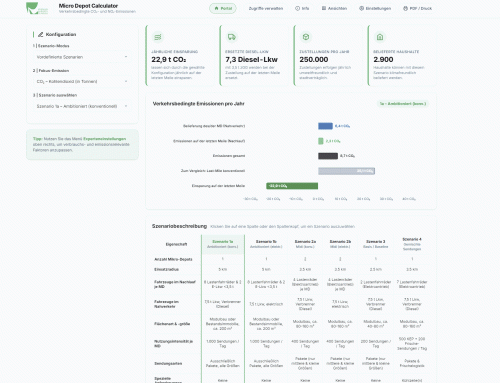Select the Szenario 3 column header
The height and width of the screenshot is (383, 500).
tap(375, 244)
